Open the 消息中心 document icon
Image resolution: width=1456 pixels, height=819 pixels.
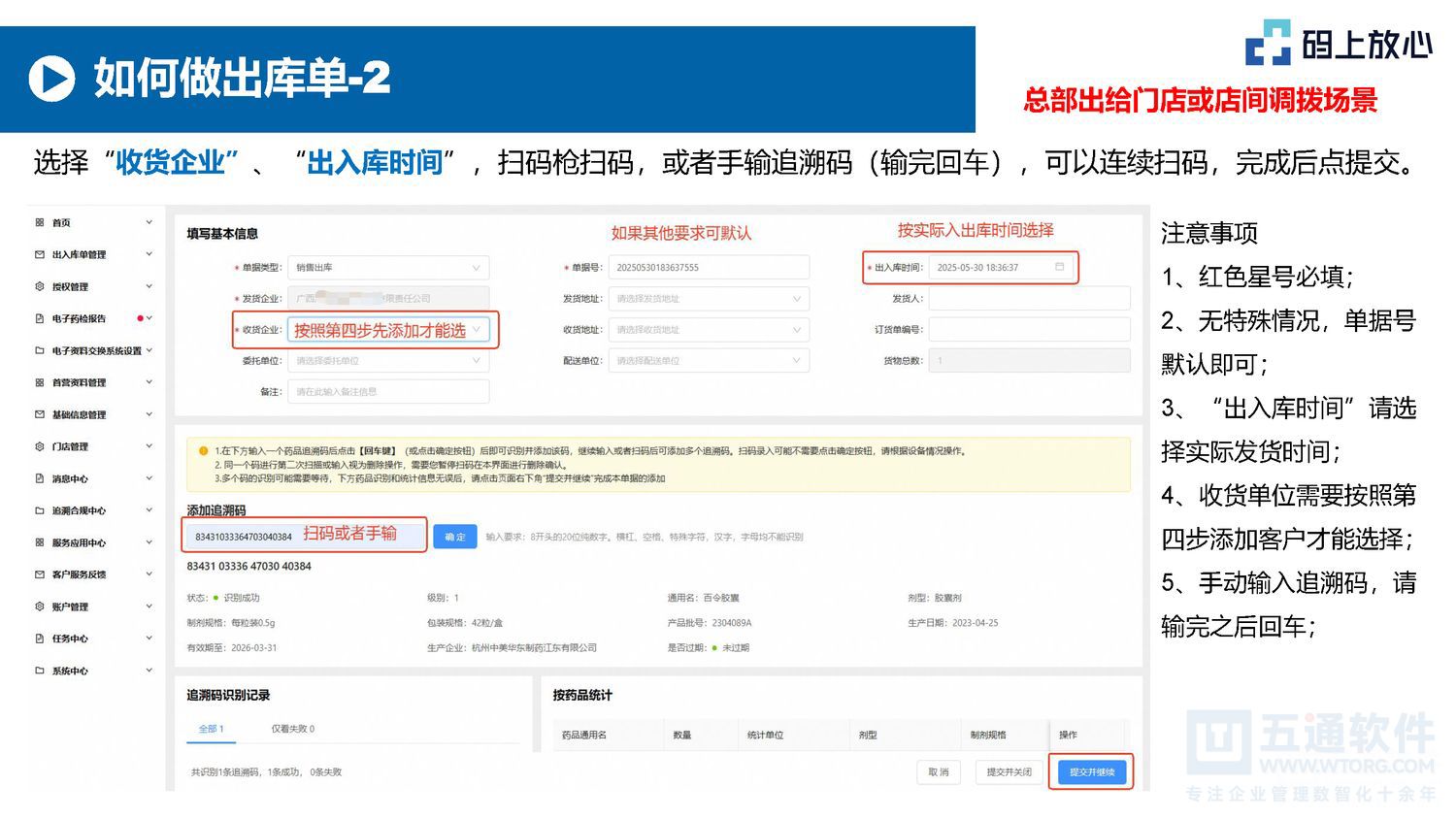39,478
